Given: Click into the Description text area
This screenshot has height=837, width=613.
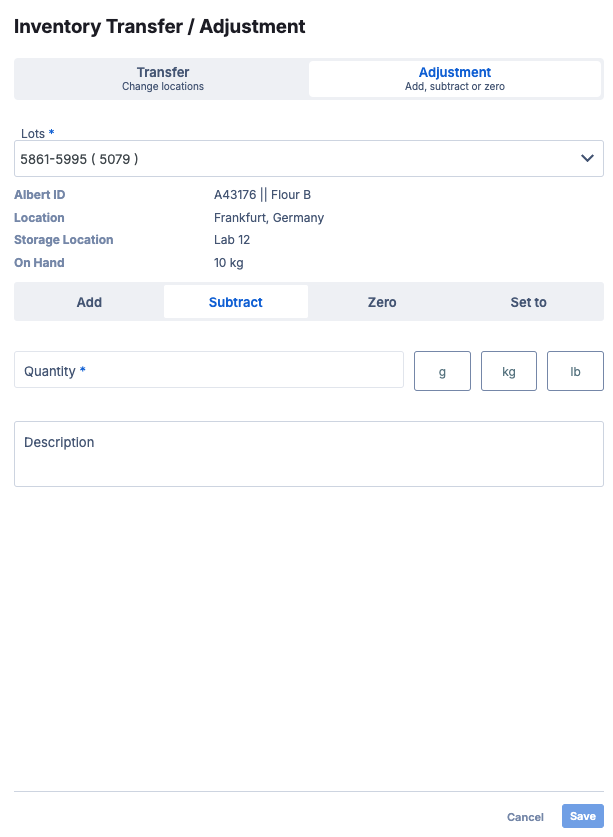Looking at the screenshot, I should [308, 454].
